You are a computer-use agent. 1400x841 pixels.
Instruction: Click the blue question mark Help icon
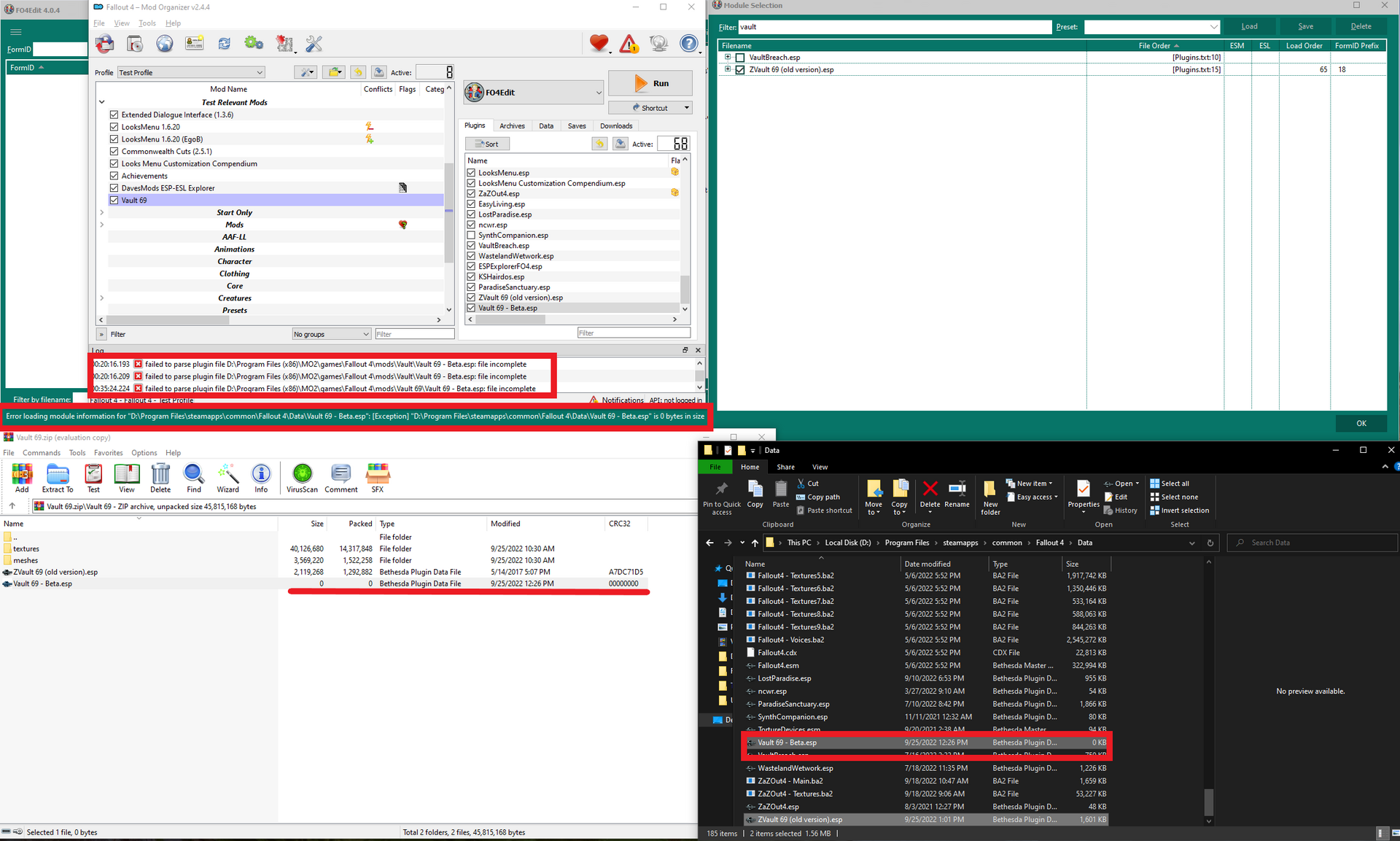[x=688, y=44]
